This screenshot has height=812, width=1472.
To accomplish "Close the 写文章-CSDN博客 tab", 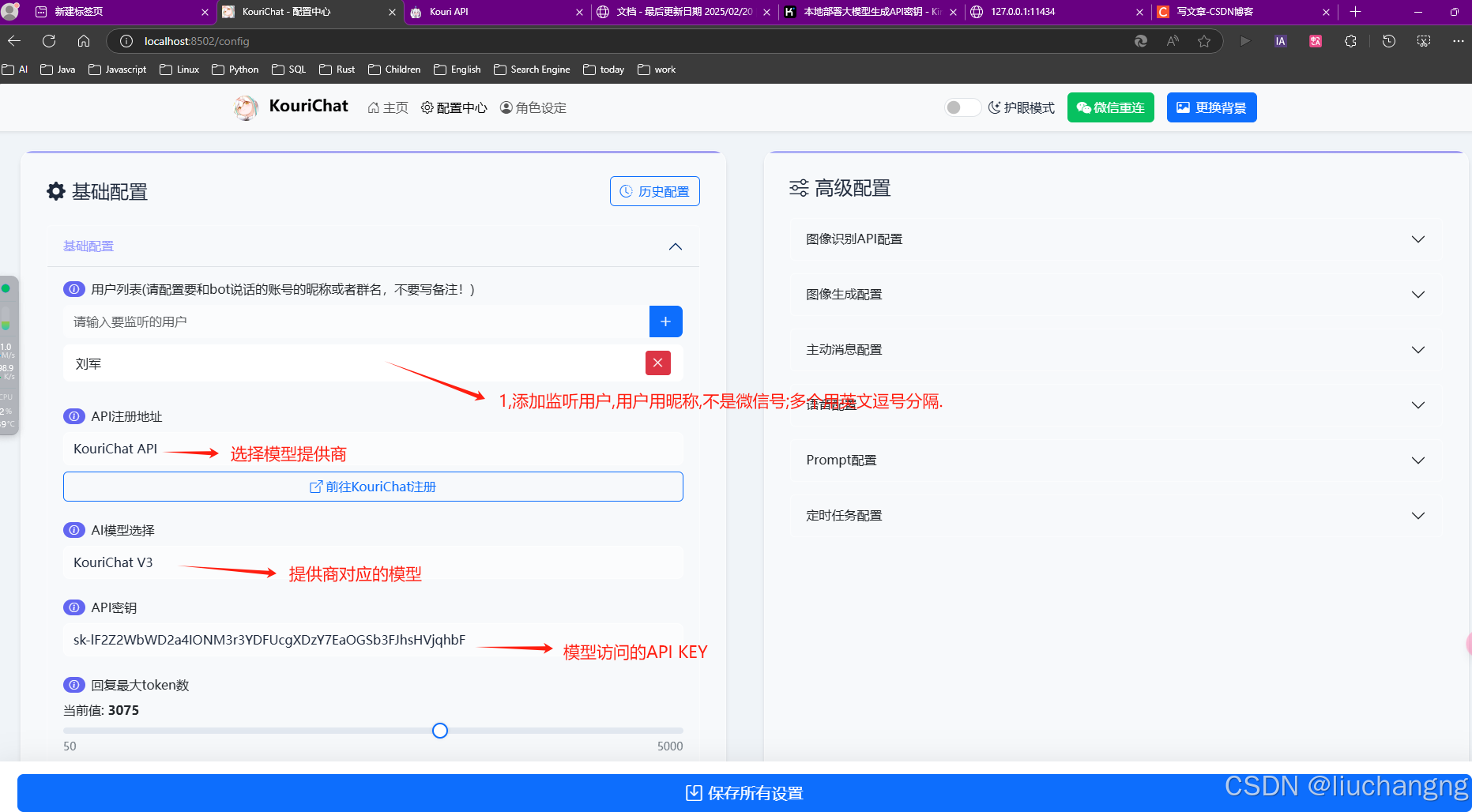I will pos(1326,12).
